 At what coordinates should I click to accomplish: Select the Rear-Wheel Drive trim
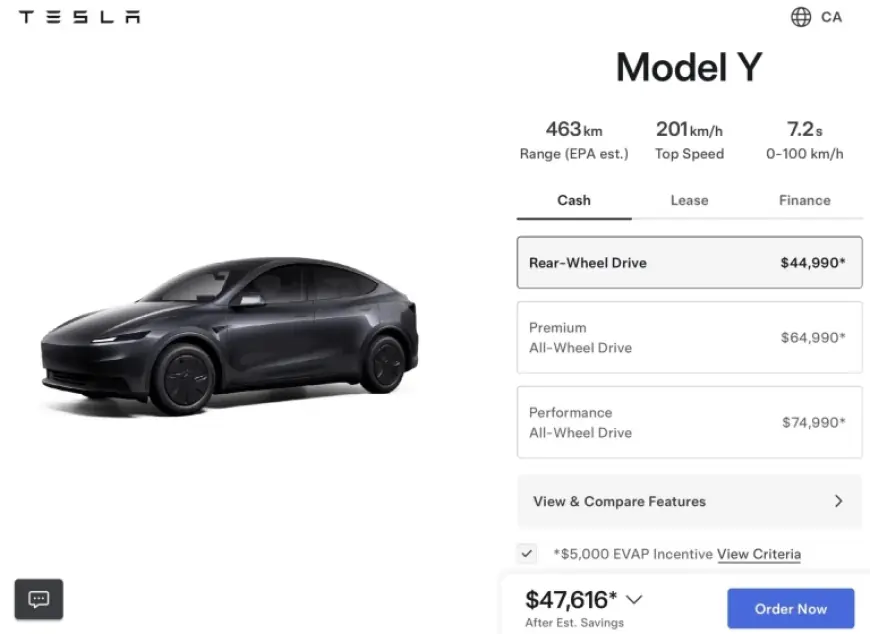(688, 262)
